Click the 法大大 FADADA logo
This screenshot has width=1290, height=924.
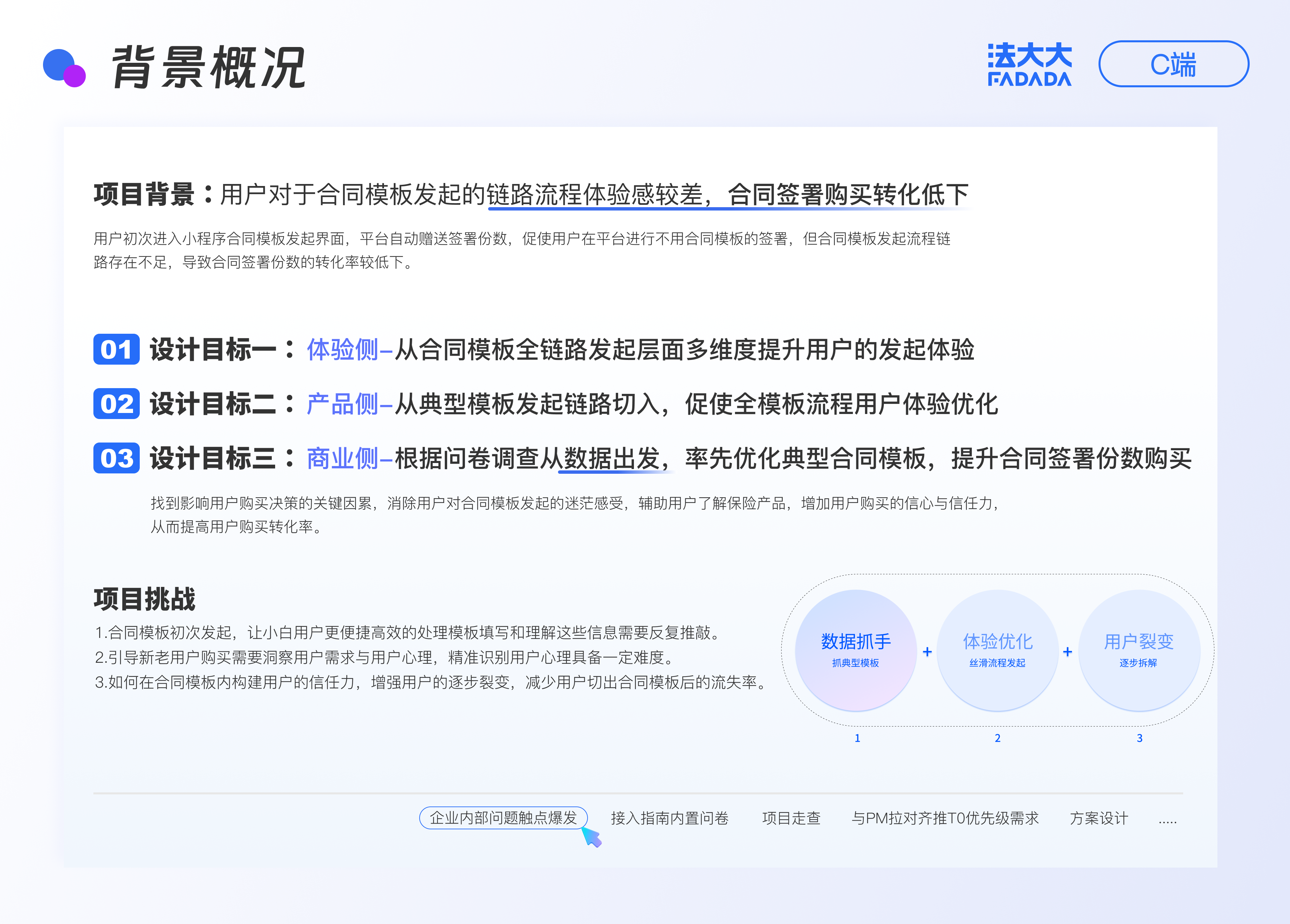pos(1030,64)
